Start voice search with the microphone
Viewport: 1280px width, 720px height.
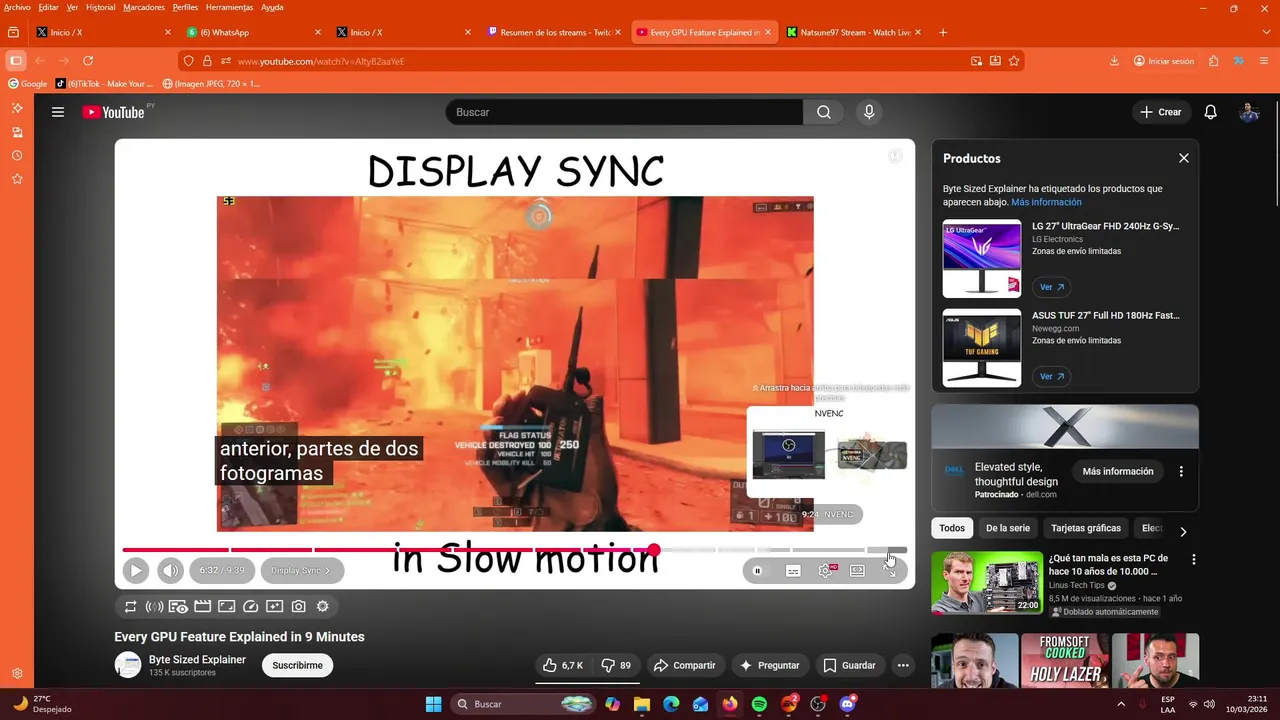point(869,112)
